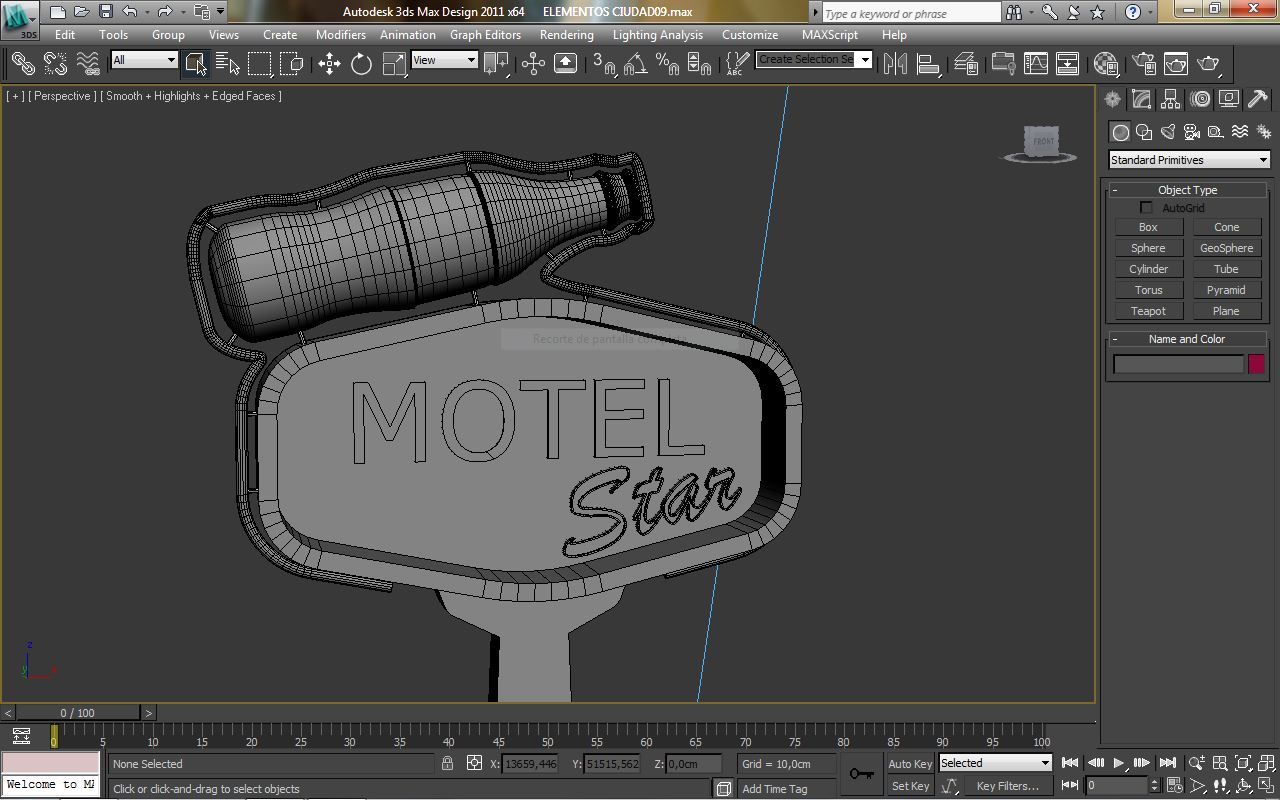Click the teapot Render Production icon

pyautogui.click(x=1208, y=63)
